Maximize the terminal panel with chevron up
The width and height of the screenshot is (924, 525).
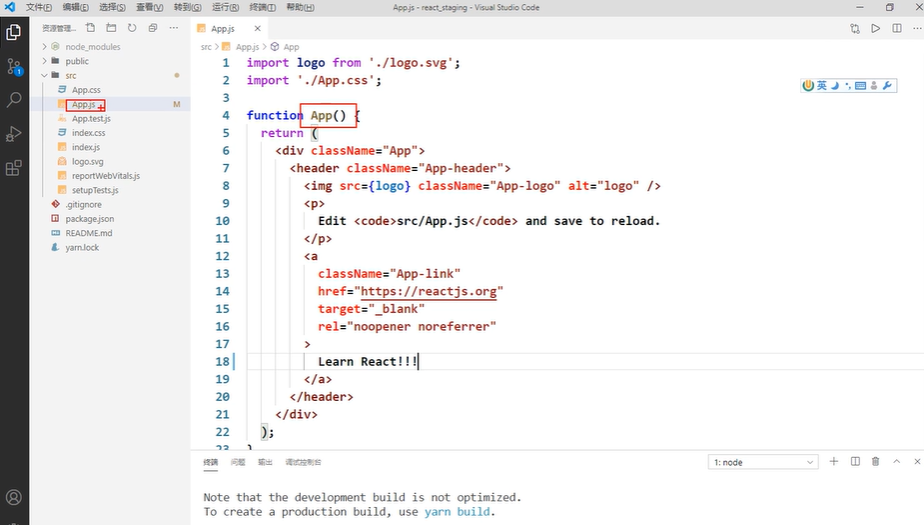pyautogui.click(x=896, y=462)
